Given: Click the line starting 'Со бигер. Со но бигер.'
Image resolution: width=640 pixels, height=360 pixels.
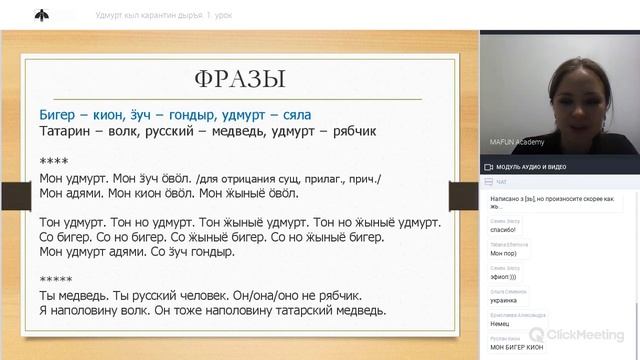Looking at the screenshot, I should point(212,237).
